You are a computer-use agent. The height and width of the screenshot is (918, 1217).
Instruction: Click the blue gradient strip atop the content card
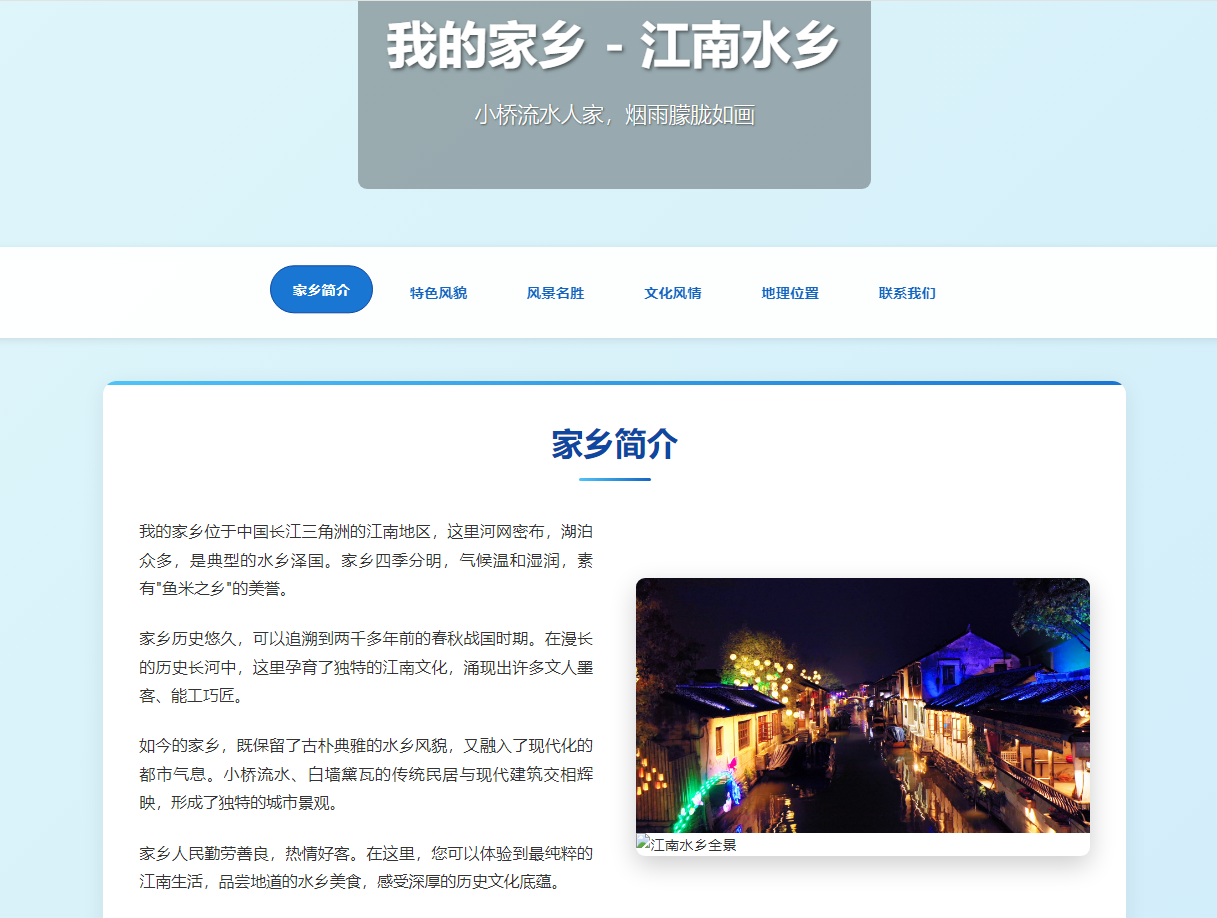[614, 383]
